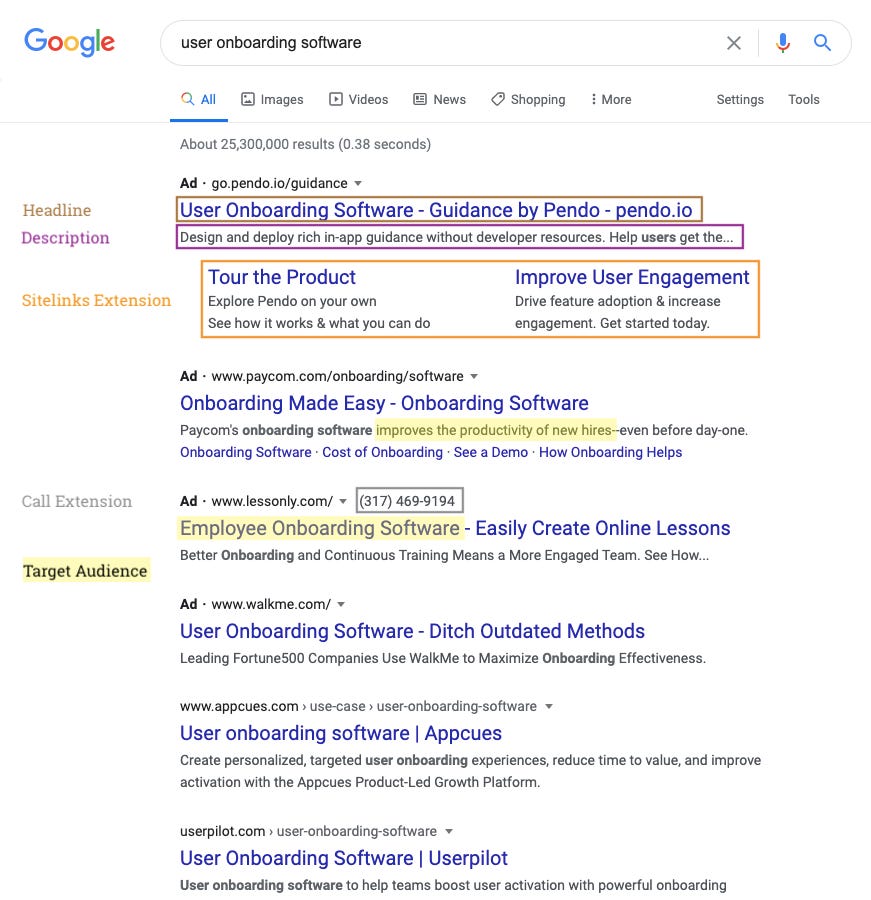Screen dimensions: 871x900
Task: Expand the More menu
Action: click(611, 99)
